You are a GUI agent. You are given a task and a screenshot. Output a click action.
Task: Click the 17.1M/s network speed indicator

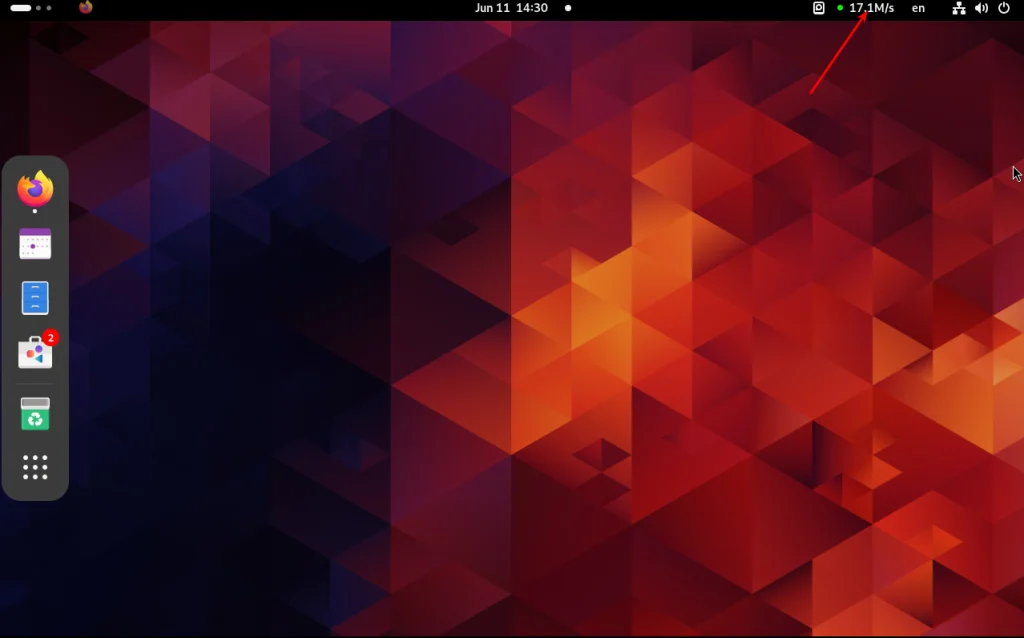[866, 8]
